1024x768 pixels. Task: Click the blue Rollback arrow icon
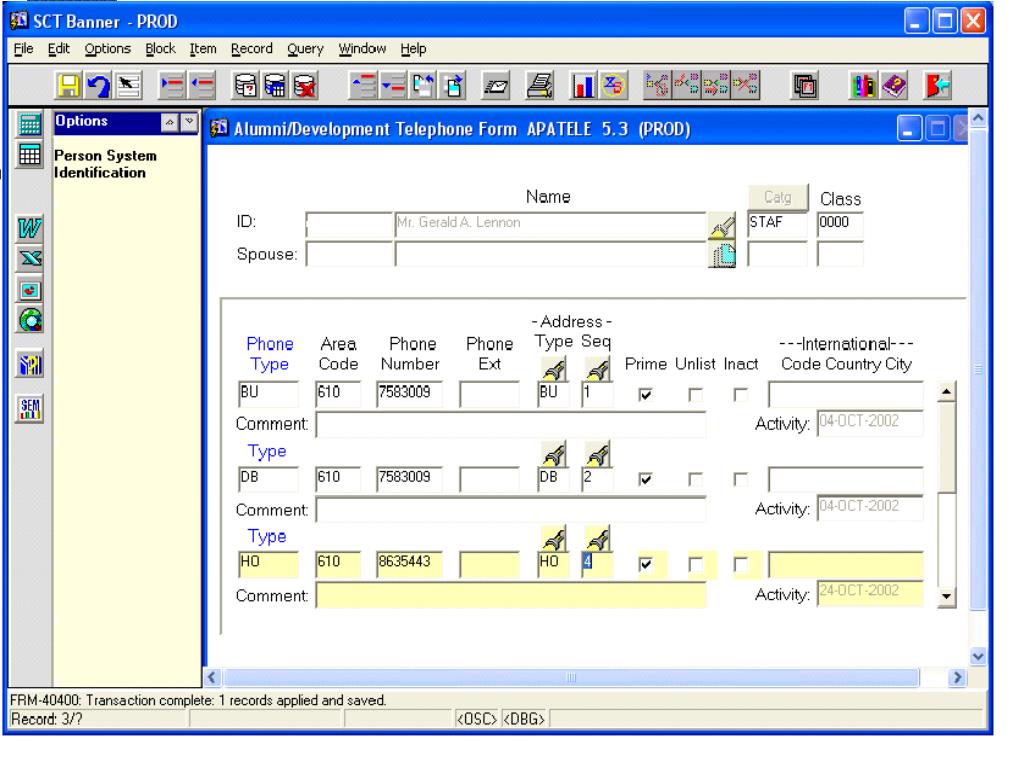[99, 86]
